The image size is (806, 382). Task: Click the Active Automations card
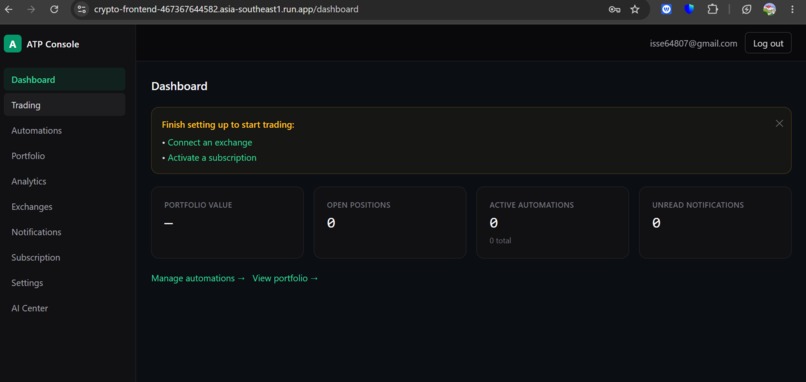(x=553, y=222)
